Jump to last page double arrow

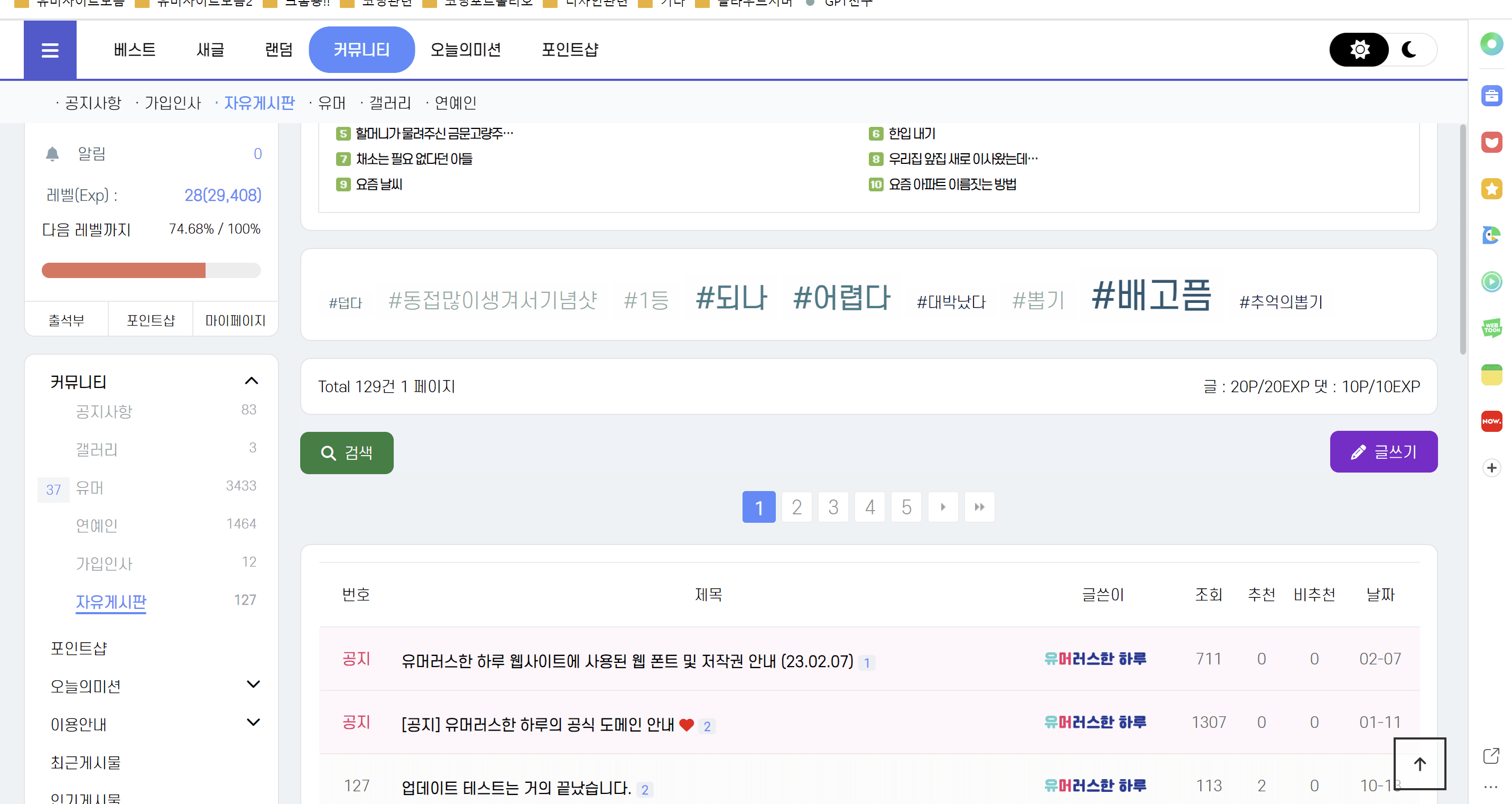click(x=979, y=507)
